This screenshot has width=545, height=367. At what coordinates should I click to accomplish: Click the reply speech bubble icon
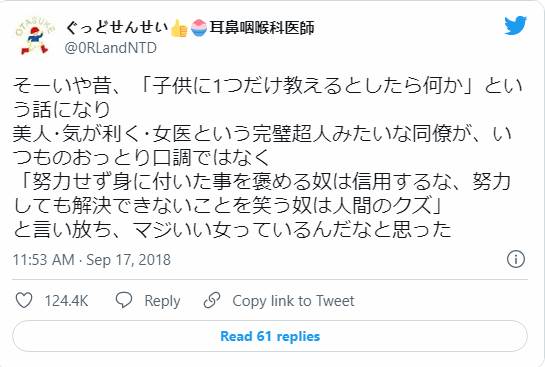pos(124,300)
